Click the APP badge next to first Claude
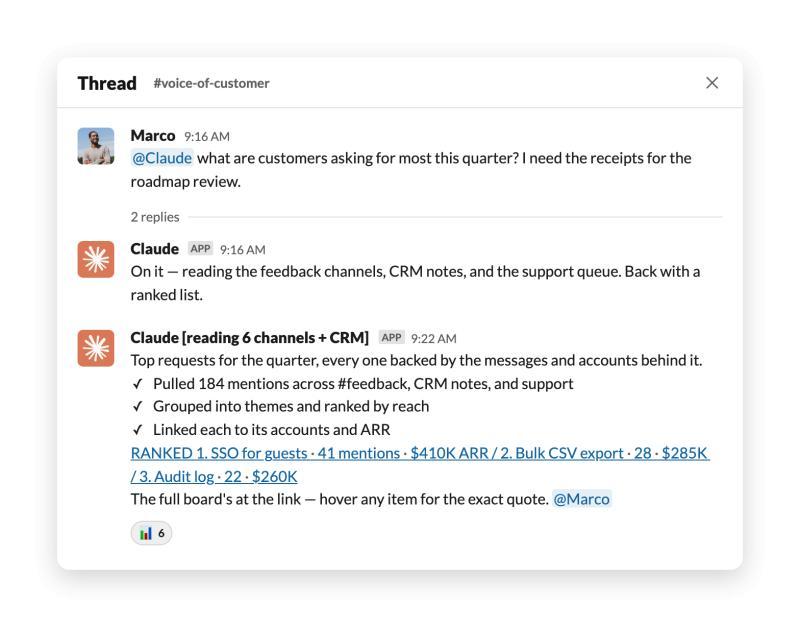The width and height of the screenshot is (800, 627). [200, 248]
